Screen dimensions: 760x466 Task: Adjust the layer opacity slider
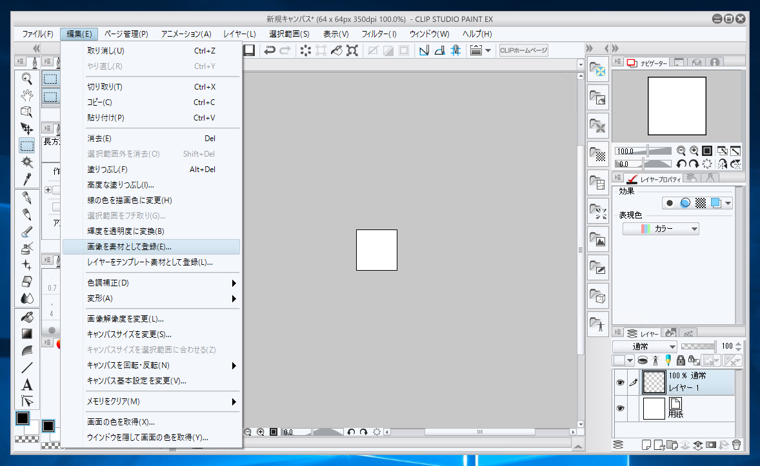[x=698, y=346]
